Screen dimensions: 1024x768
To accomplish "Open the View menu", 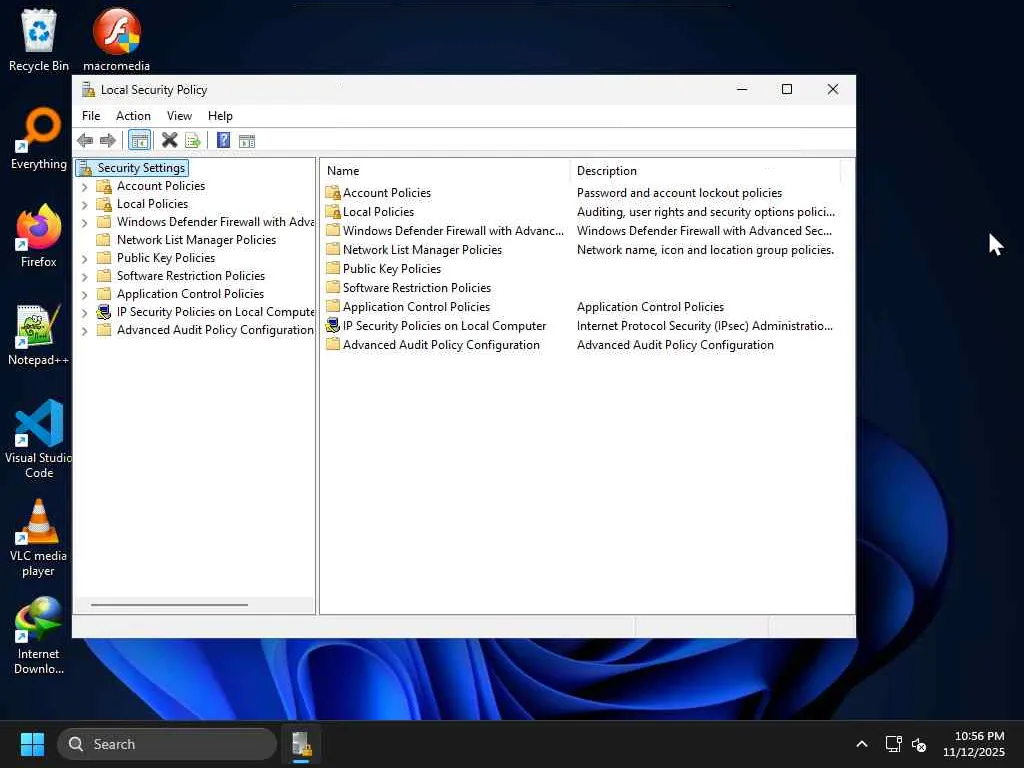I will click(x=179, y=116).
